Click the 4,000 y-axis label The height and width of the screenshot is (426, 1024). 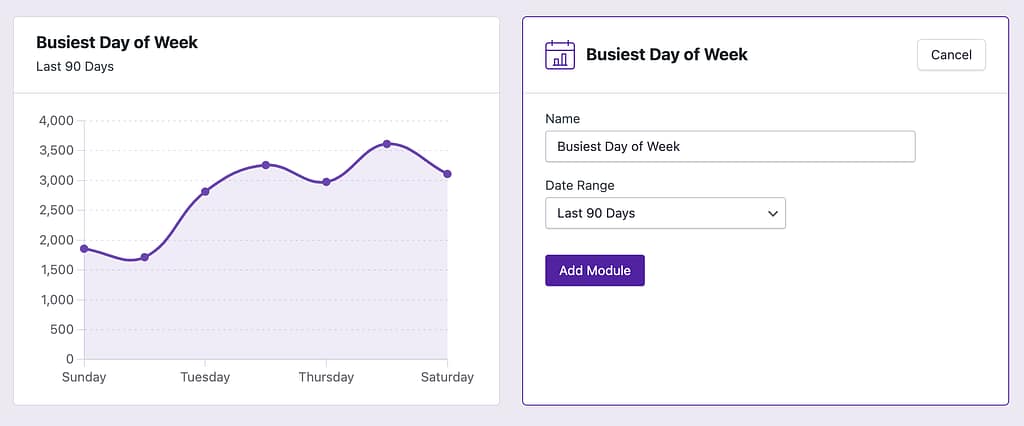pyautogui.click(x=56, y=121)
